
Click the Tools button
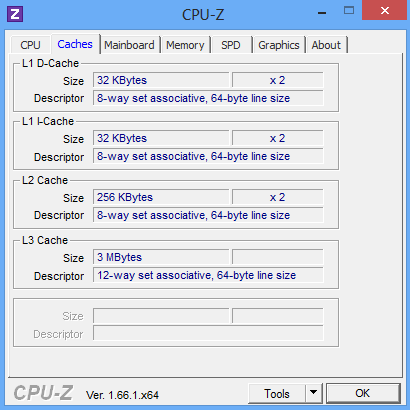[x=277, y=393]
